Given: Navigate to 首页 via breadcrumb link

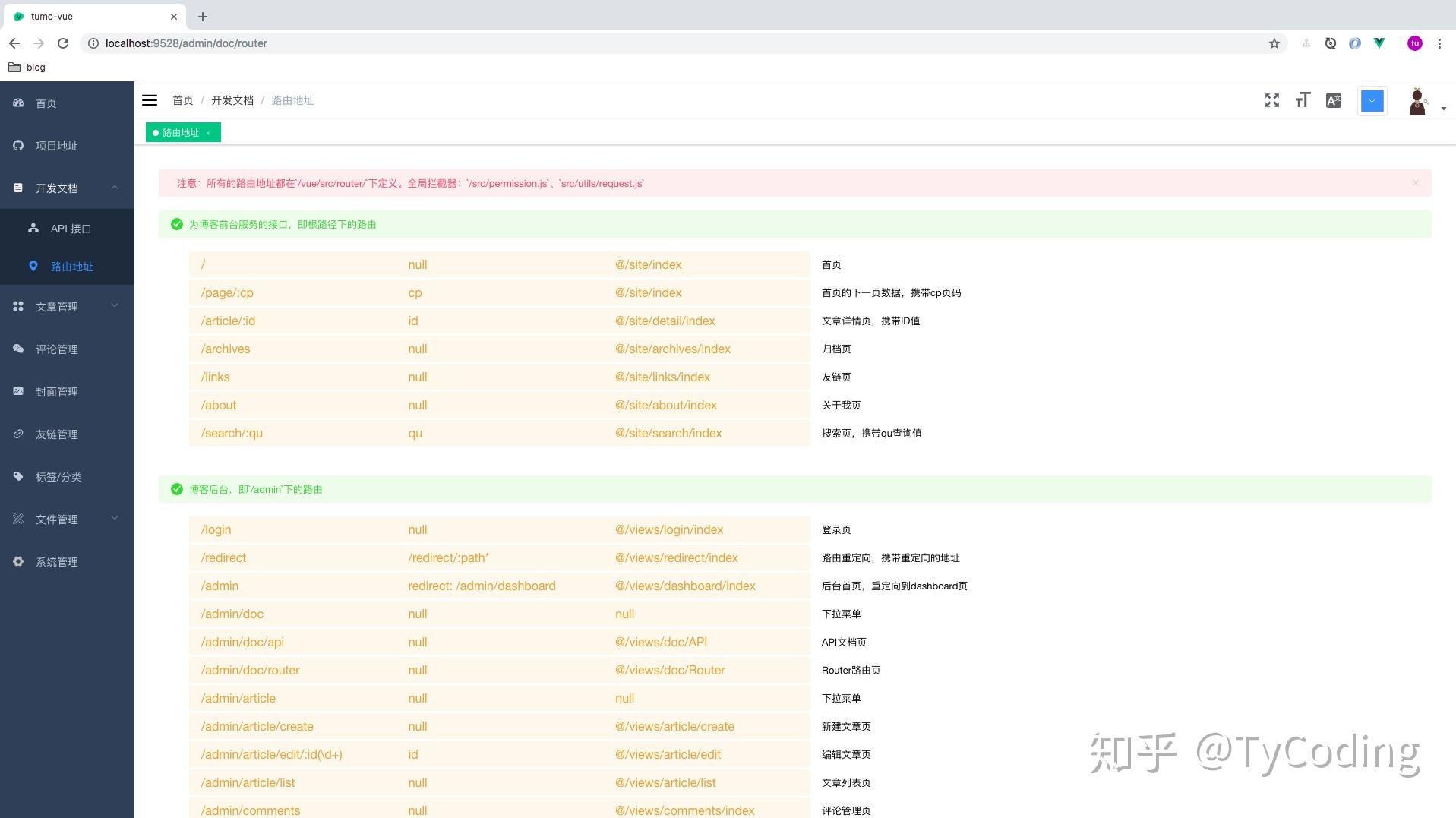Looking at the screenshot, I should point(182,99).
